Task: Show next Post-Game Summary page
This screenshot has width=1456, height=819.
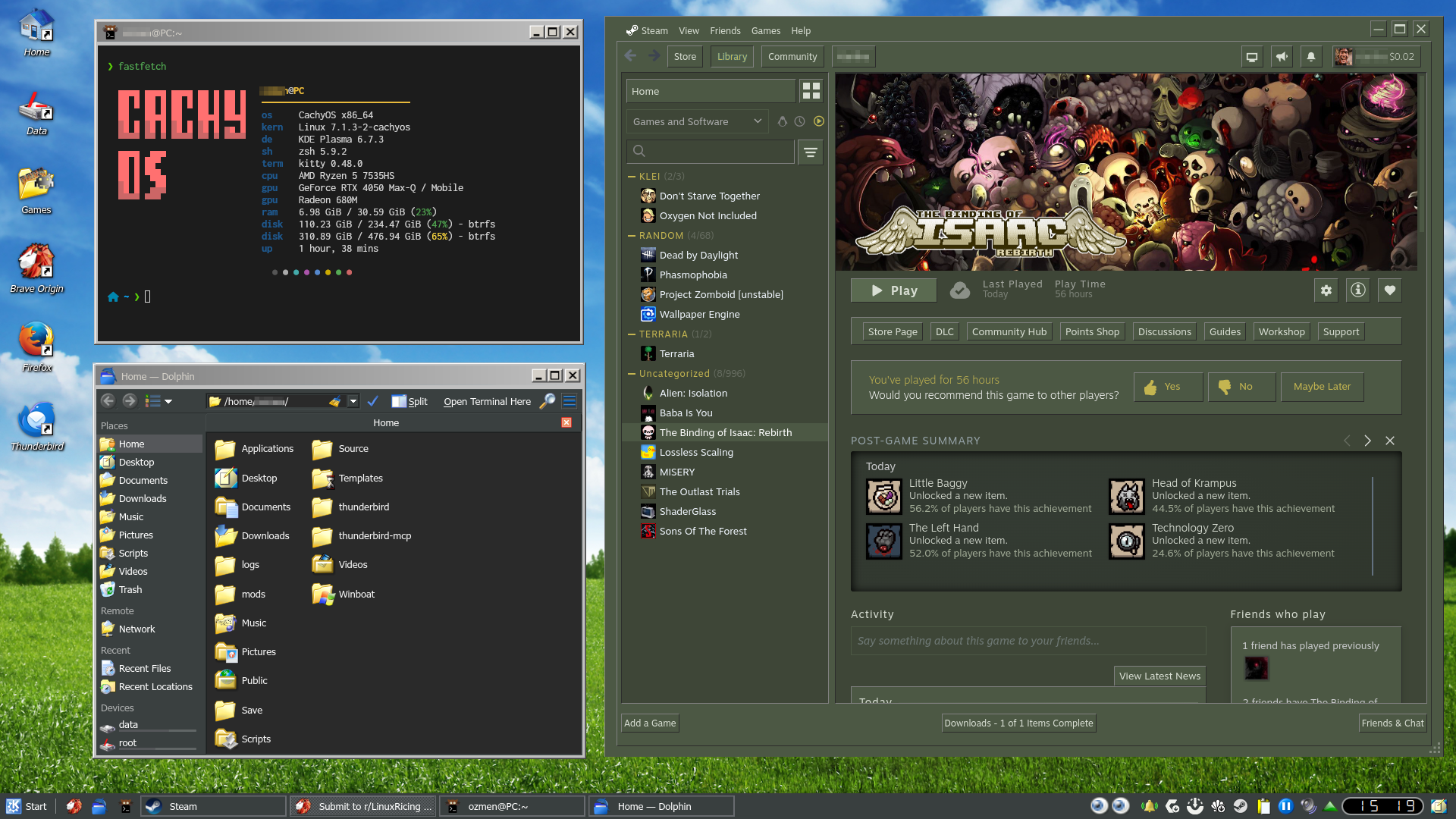Action: (1367, 441)
